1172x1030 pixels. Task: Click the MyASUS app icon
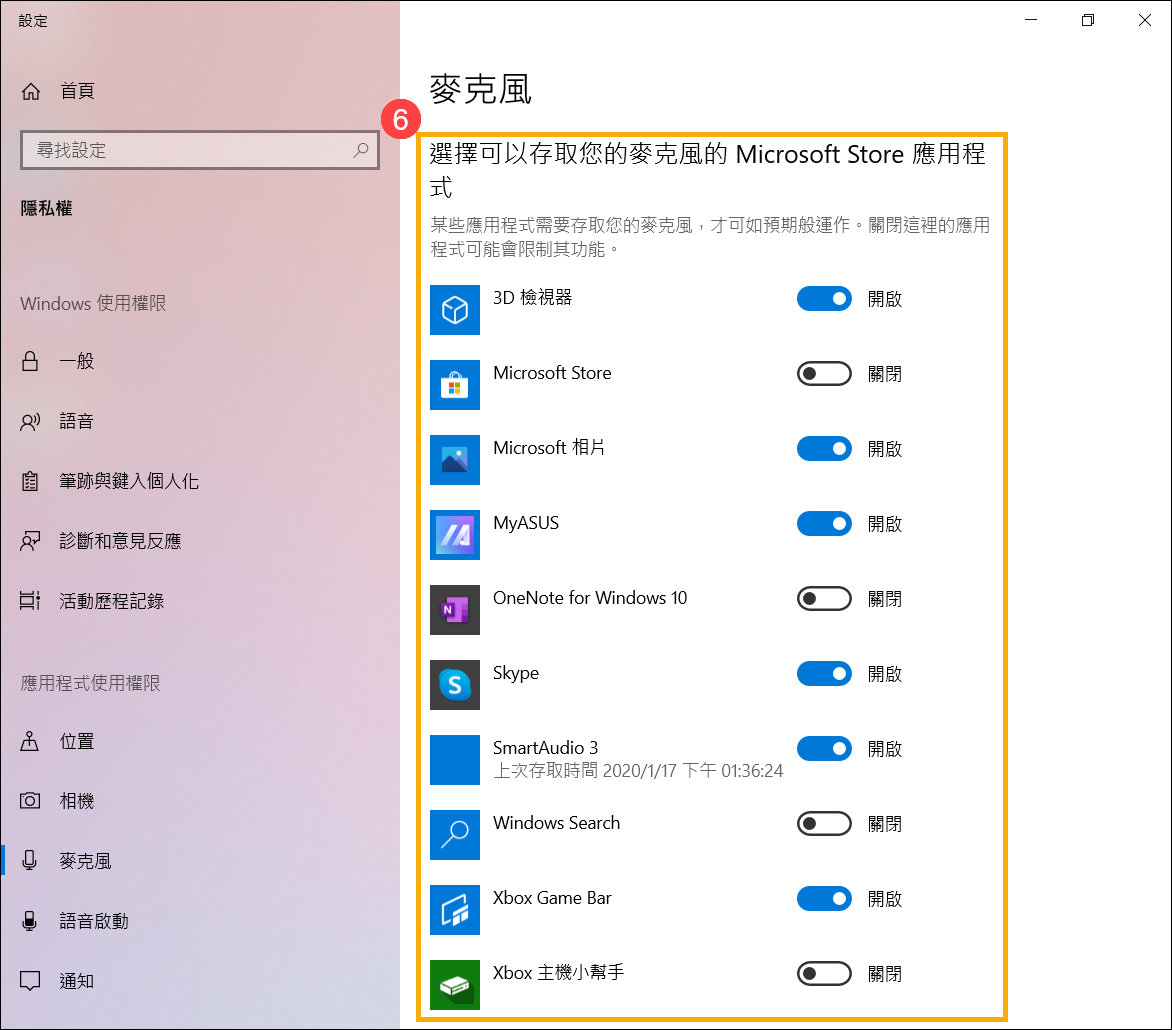[454, 534]
